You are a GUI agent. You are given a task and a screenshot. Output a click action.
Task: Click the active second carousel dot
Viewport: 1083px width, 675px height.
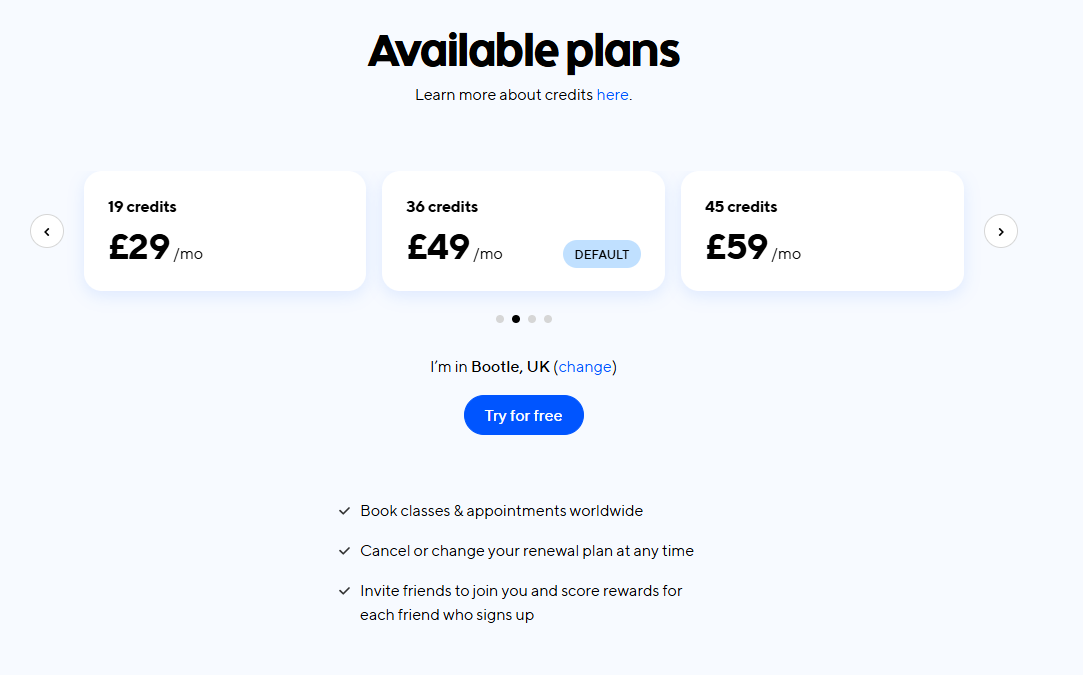[516, 319]
